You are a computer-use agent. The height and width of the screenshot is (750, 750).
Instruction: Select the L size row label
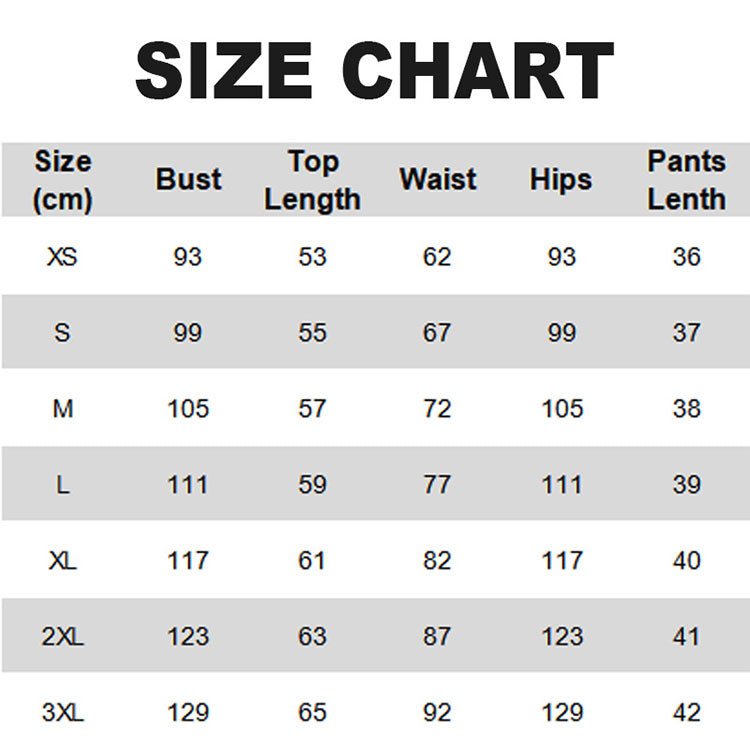coord(62,485)
